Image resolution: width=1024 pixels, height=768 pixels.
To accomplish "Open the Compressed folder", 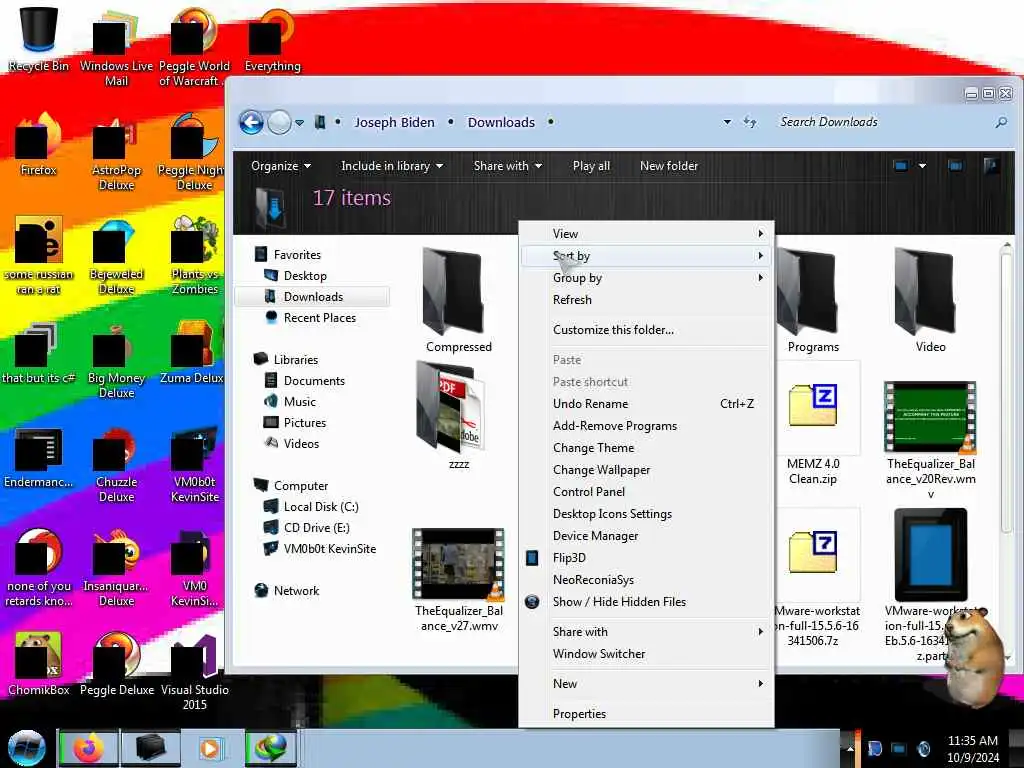I will point(458,300).
